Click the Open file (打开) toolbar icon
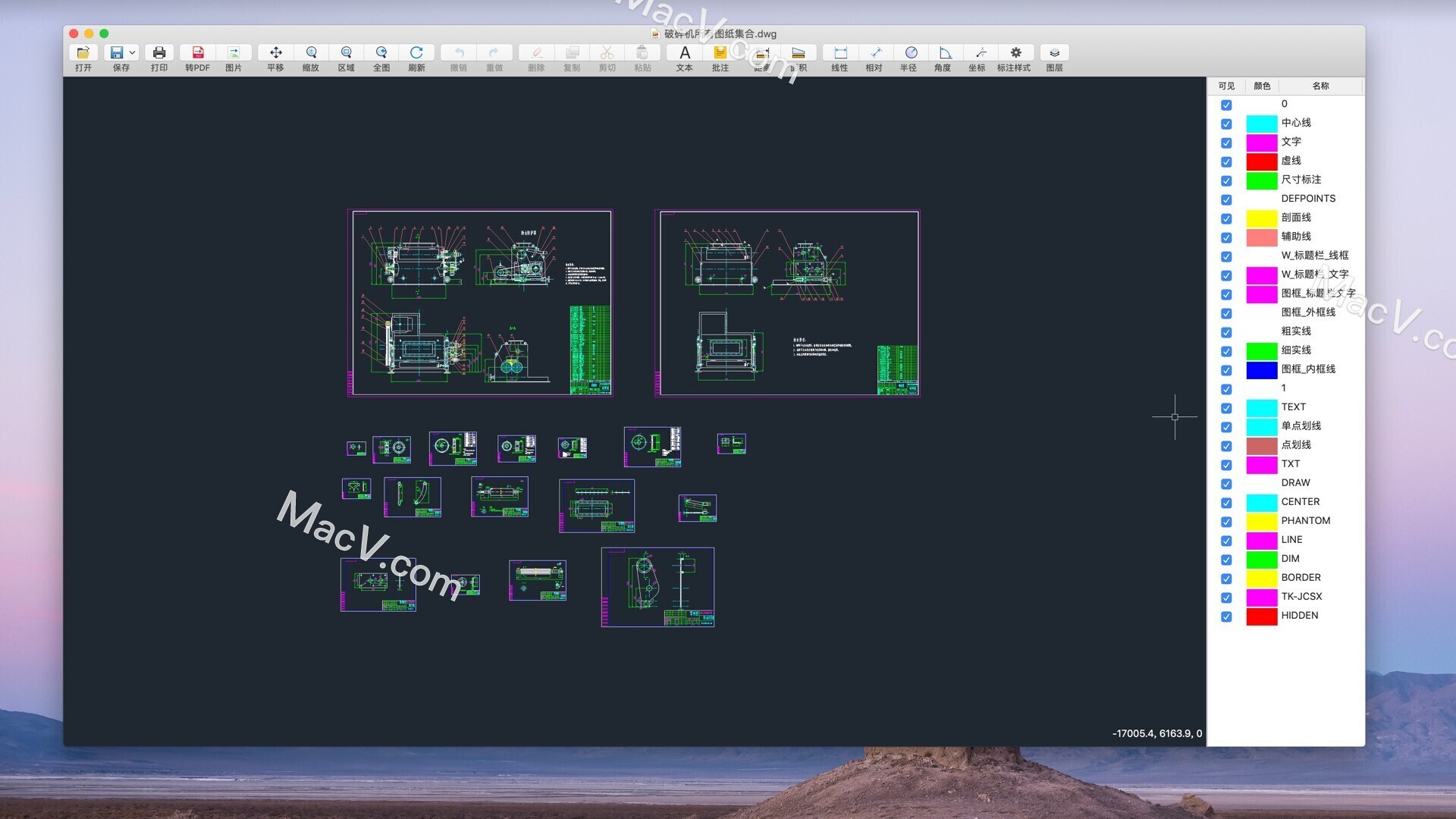1456x819 pixels. [83, 53]
